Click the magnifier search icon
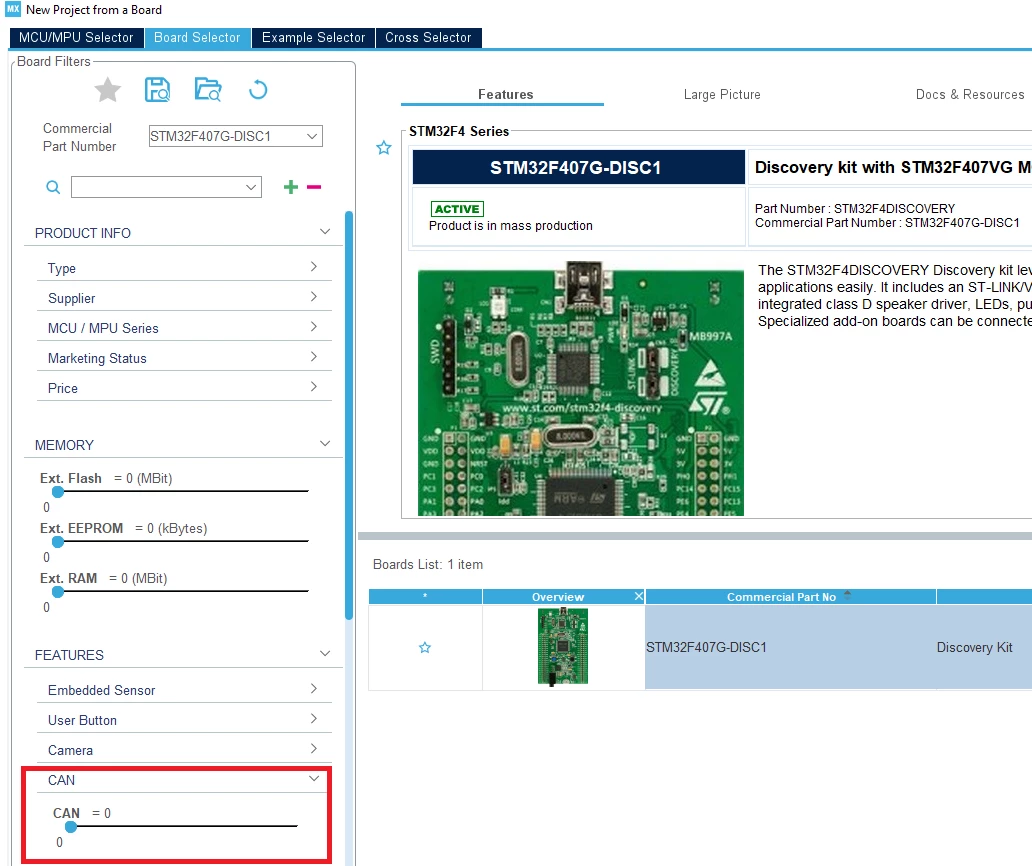1032x866 pixels. (53, 188)
